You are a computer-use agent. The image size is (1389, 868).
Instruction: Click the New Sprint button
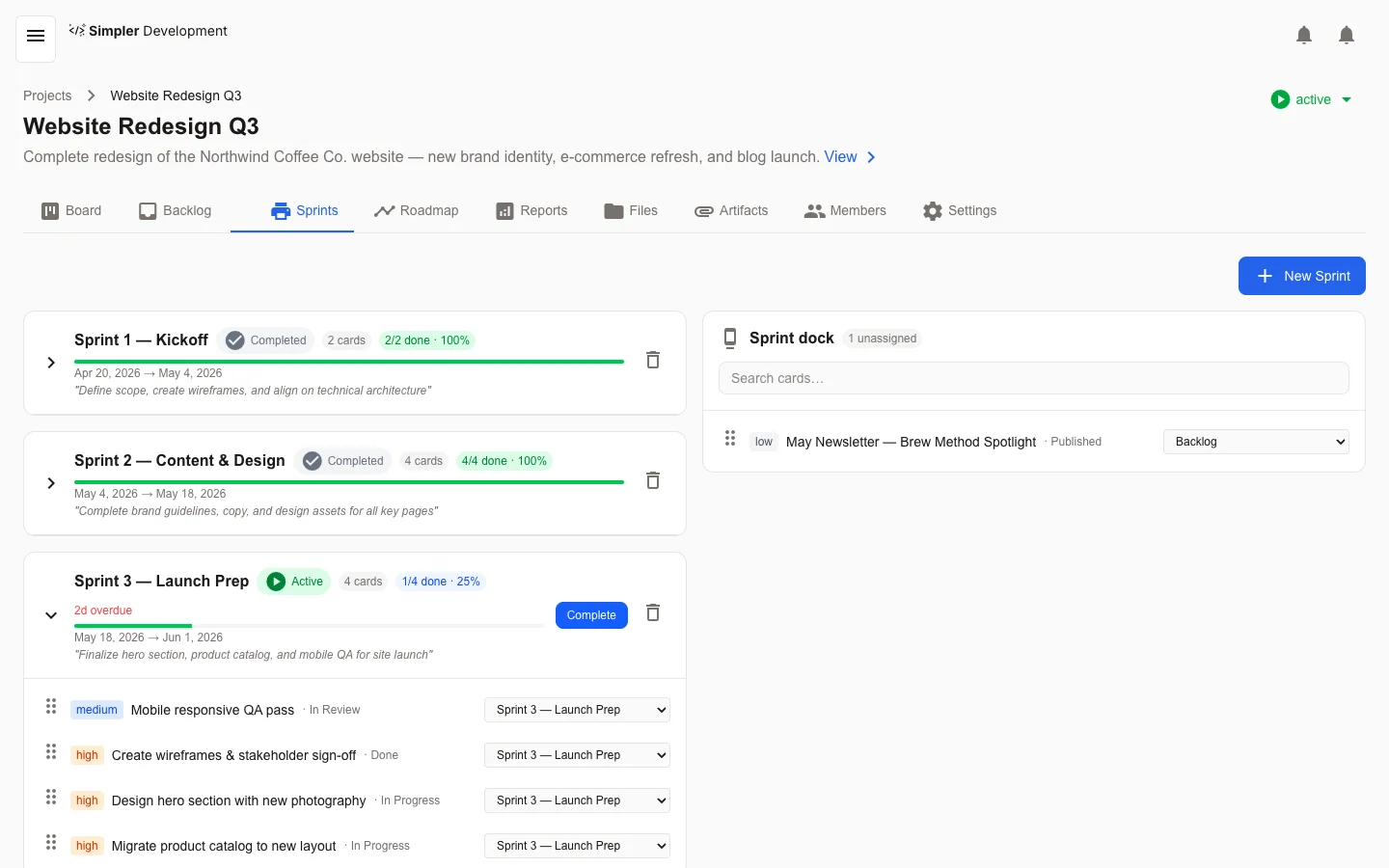click(1302, 276)
